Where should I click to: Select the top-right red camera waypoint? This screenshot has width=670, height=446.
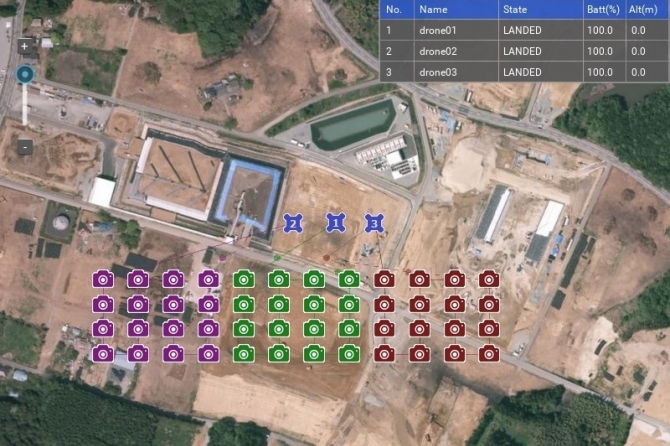(x=489, y=279)
